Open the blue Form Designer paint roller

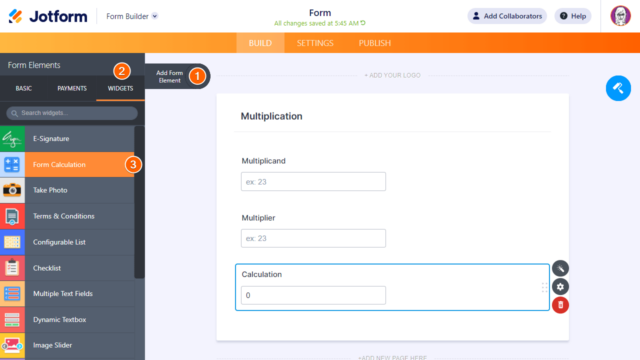click(618, 88)
